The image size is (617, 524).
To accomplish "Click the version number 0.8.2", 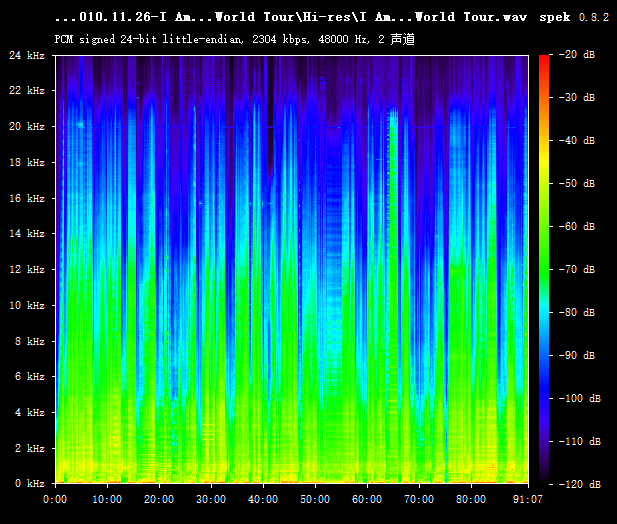I will [x=594, y=17].
